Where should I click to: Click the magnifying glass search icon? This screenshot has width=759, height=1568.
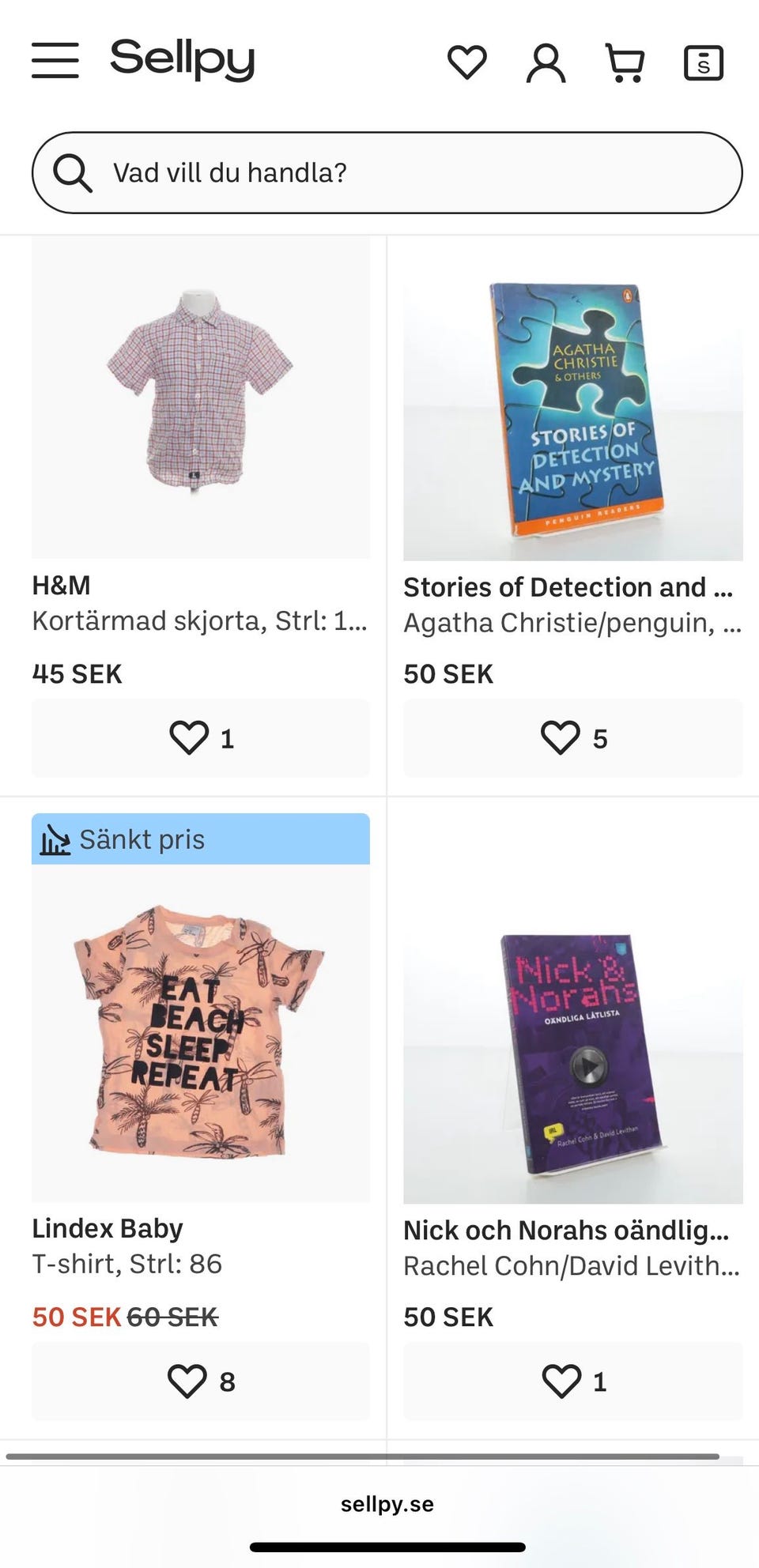pyautogui.click(x=73, y=172)
